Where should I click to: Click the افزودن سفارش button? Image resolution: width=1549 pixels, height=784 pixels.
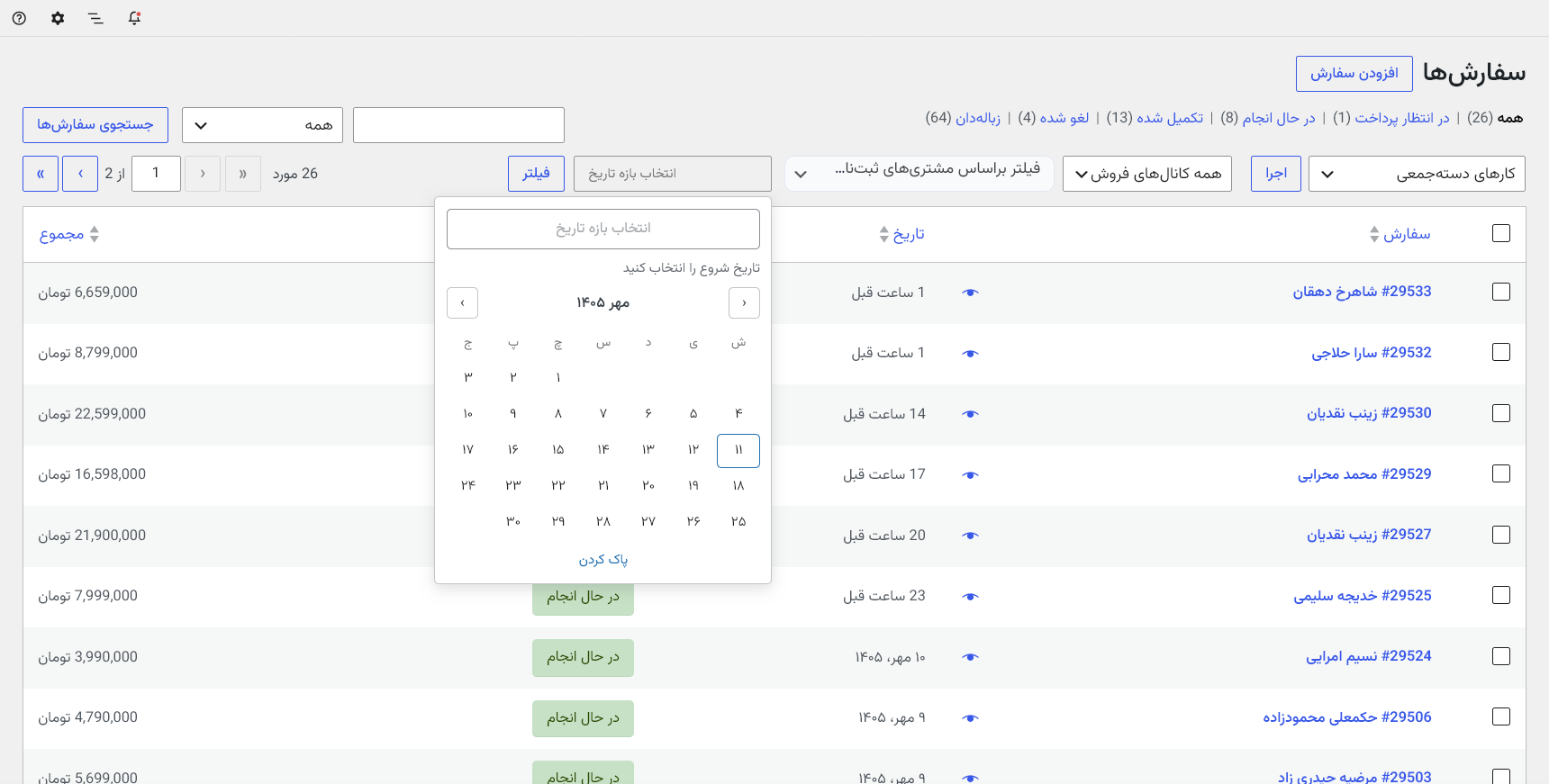click(1354, 74)
